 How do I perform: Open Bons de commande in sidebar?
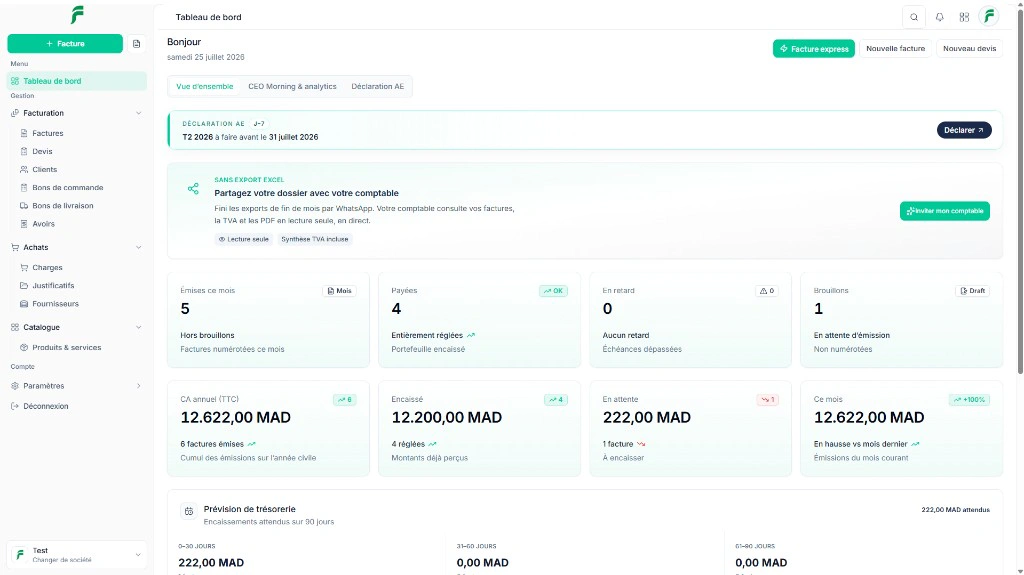68,188
